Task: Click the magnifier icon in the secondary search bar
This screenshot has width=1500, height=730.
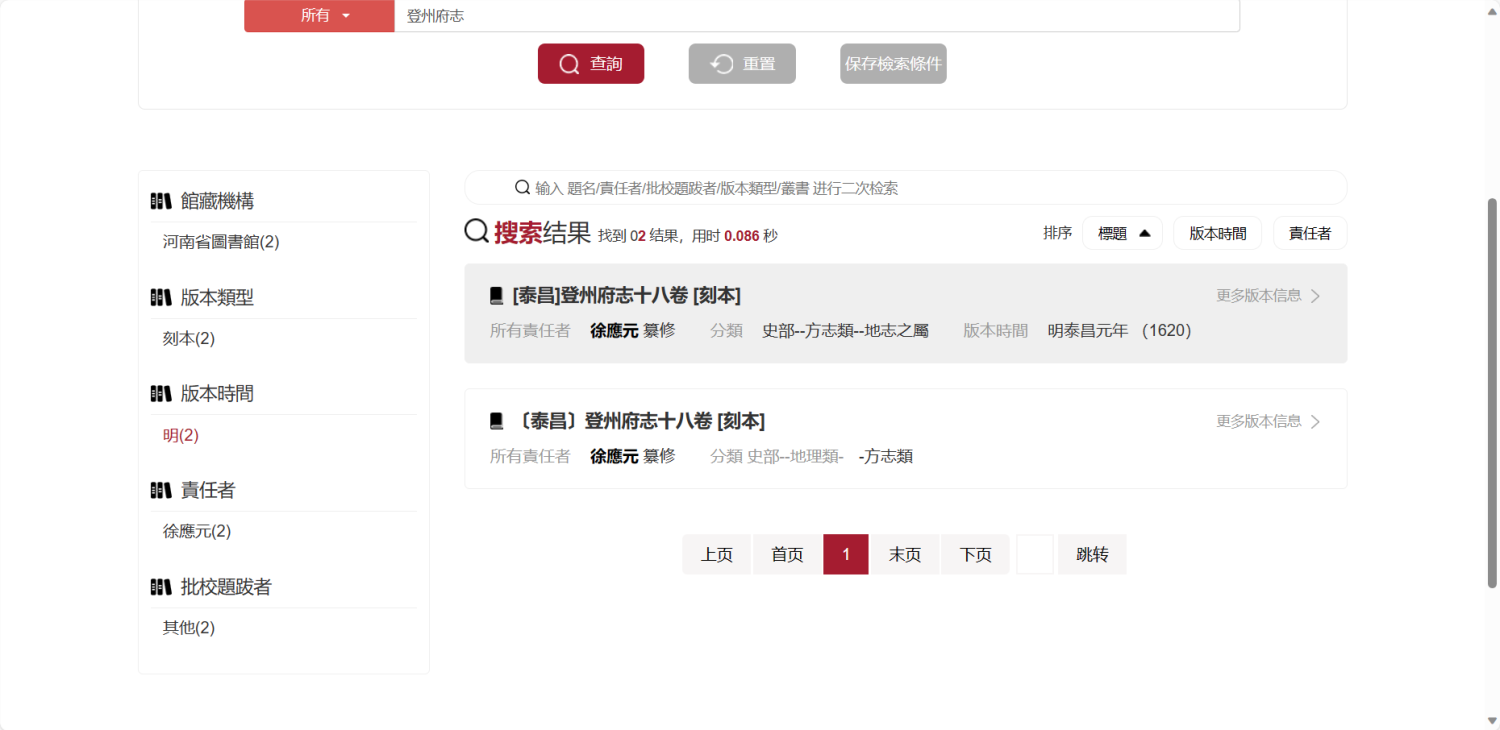Action: pyautogui.click(x=521, y=187)
